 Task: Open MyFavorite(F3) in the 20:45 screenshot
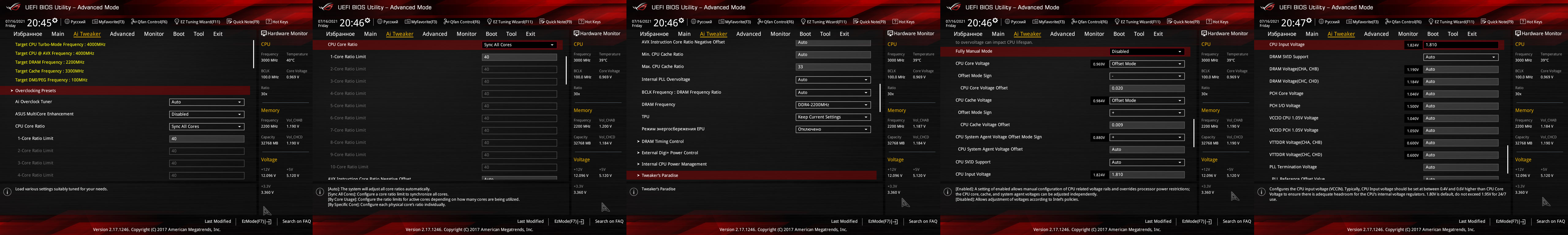click(x=108, y=22)
